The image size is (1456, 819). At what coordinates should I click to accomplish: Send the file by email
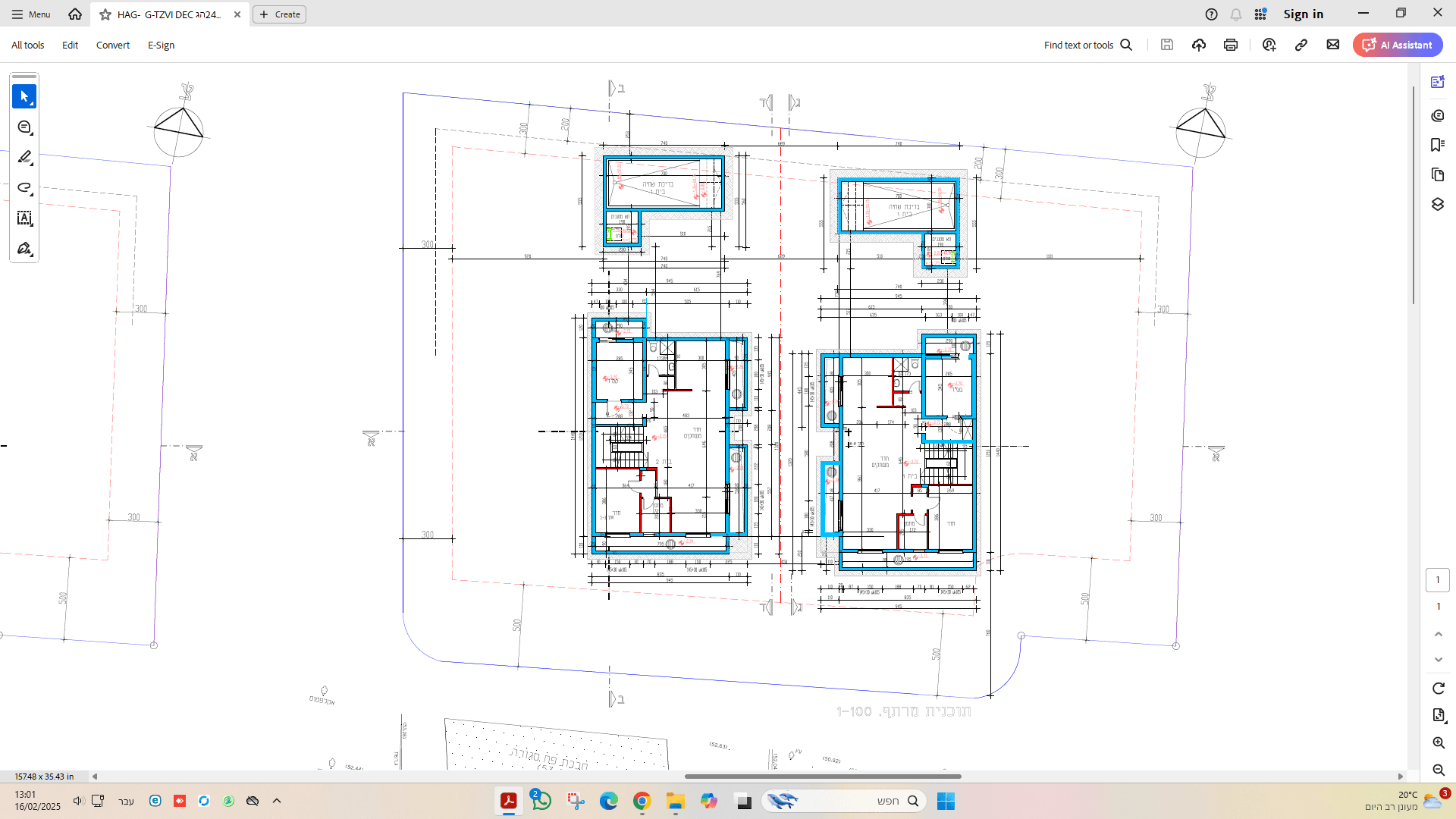pos(1333,45)
